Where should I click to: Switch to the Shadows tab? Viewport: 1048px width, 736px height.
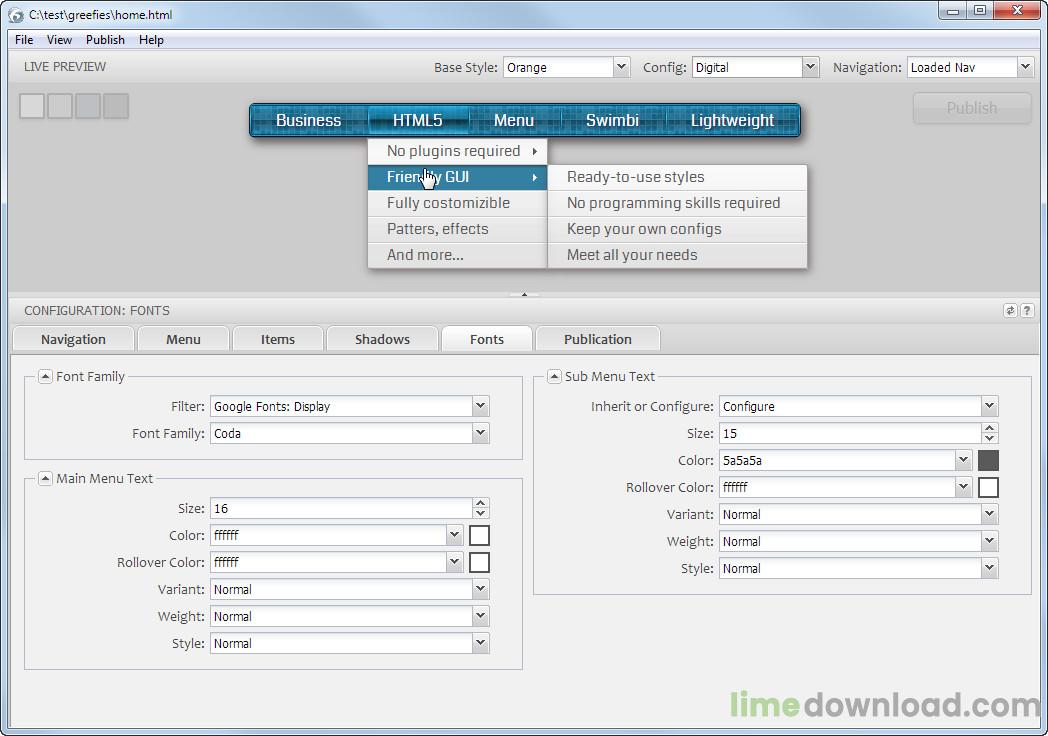[x=382, y=339]
